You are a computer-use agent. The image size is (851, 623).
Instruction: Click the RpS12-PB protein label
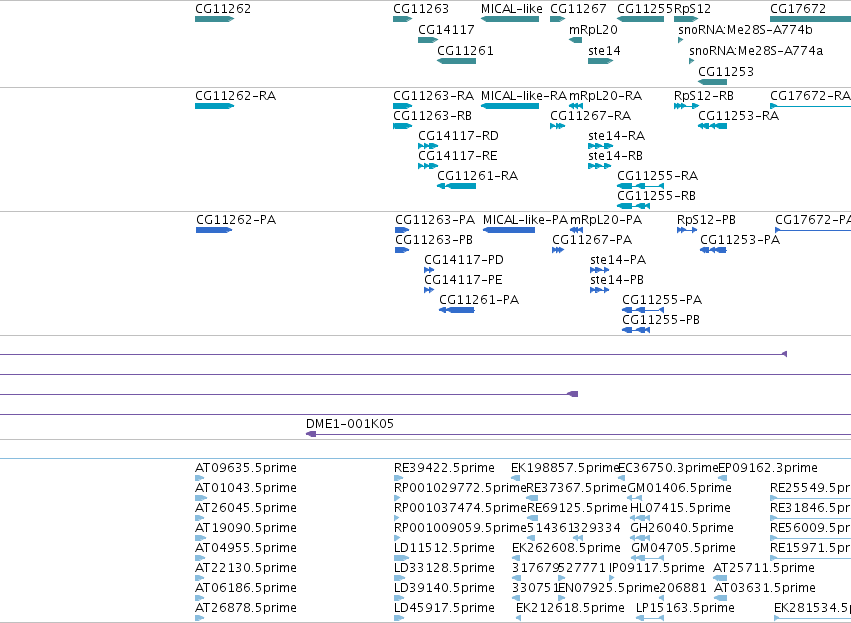click(706, 220)
